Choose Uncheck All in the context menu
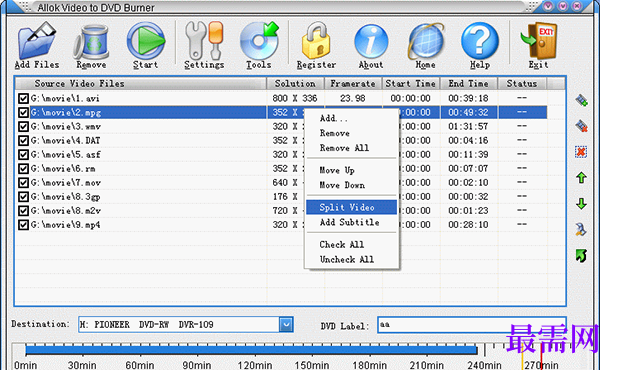618x370 pixels. 352,259
